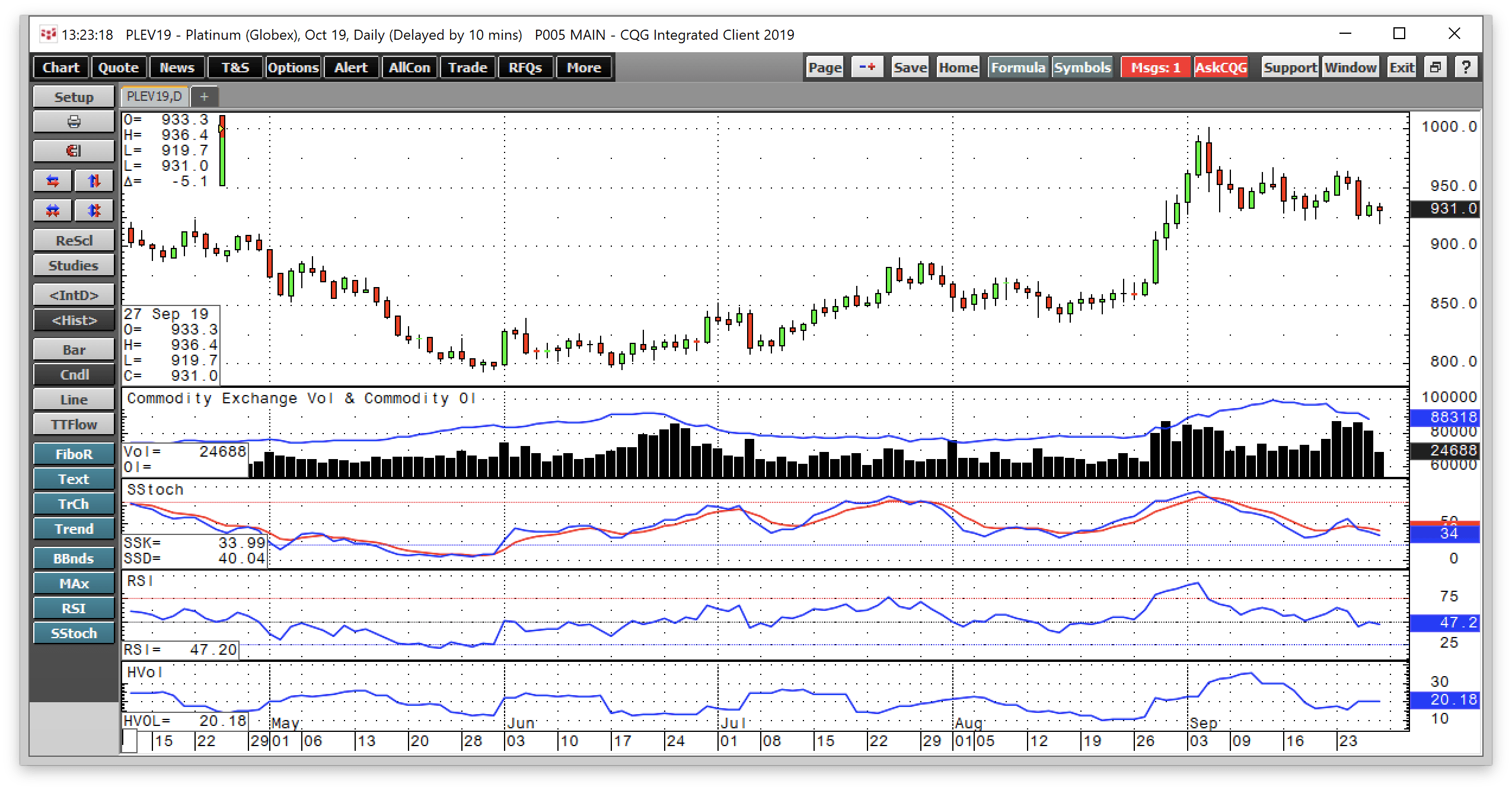Viewport: 1512px width, 790px height.
Task: Click the yellow marker on price bar
Action: [x=221, y=128]
